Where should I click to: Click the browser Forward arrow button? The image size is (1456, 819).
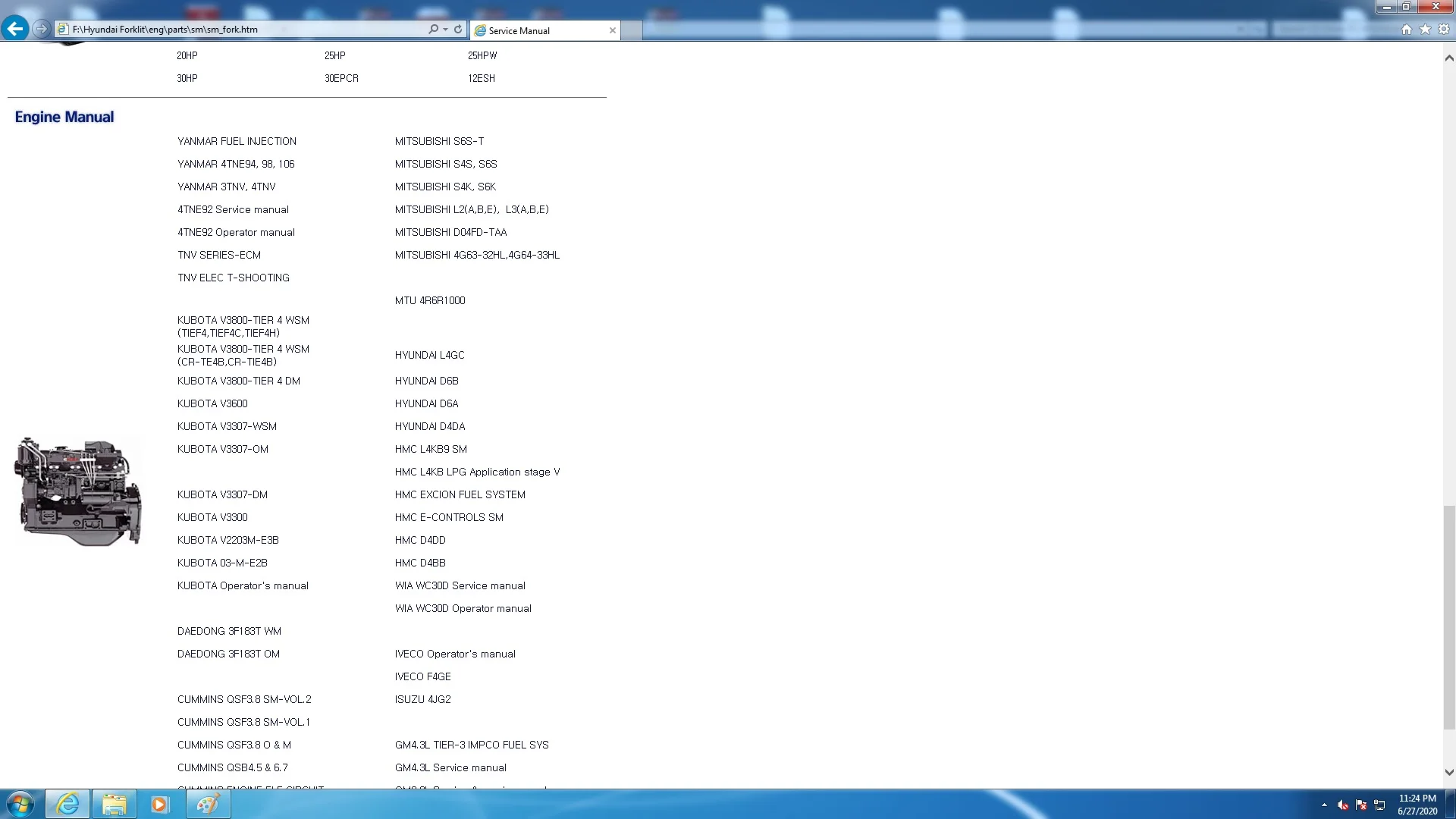42,29
